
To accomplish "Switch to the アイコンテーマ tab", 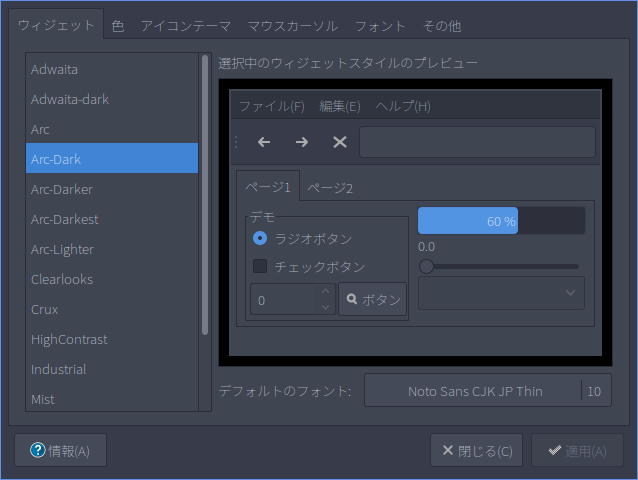I will coord(186,26).
